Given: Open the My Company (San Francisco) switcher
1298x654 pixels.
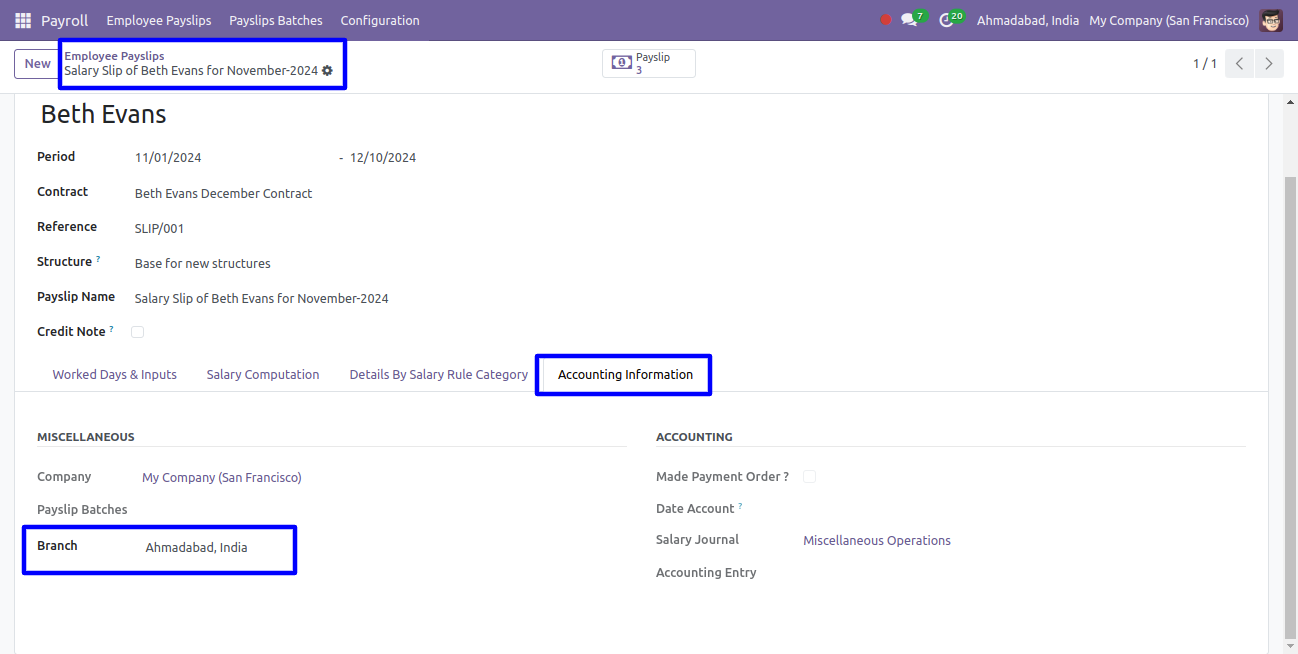Looking at the screenshot, I should coord(1168,20).
